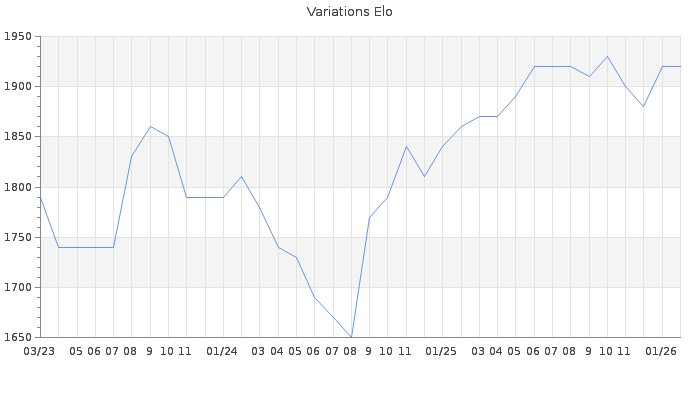Select the 1750 y-axis label

coord(19,237)
